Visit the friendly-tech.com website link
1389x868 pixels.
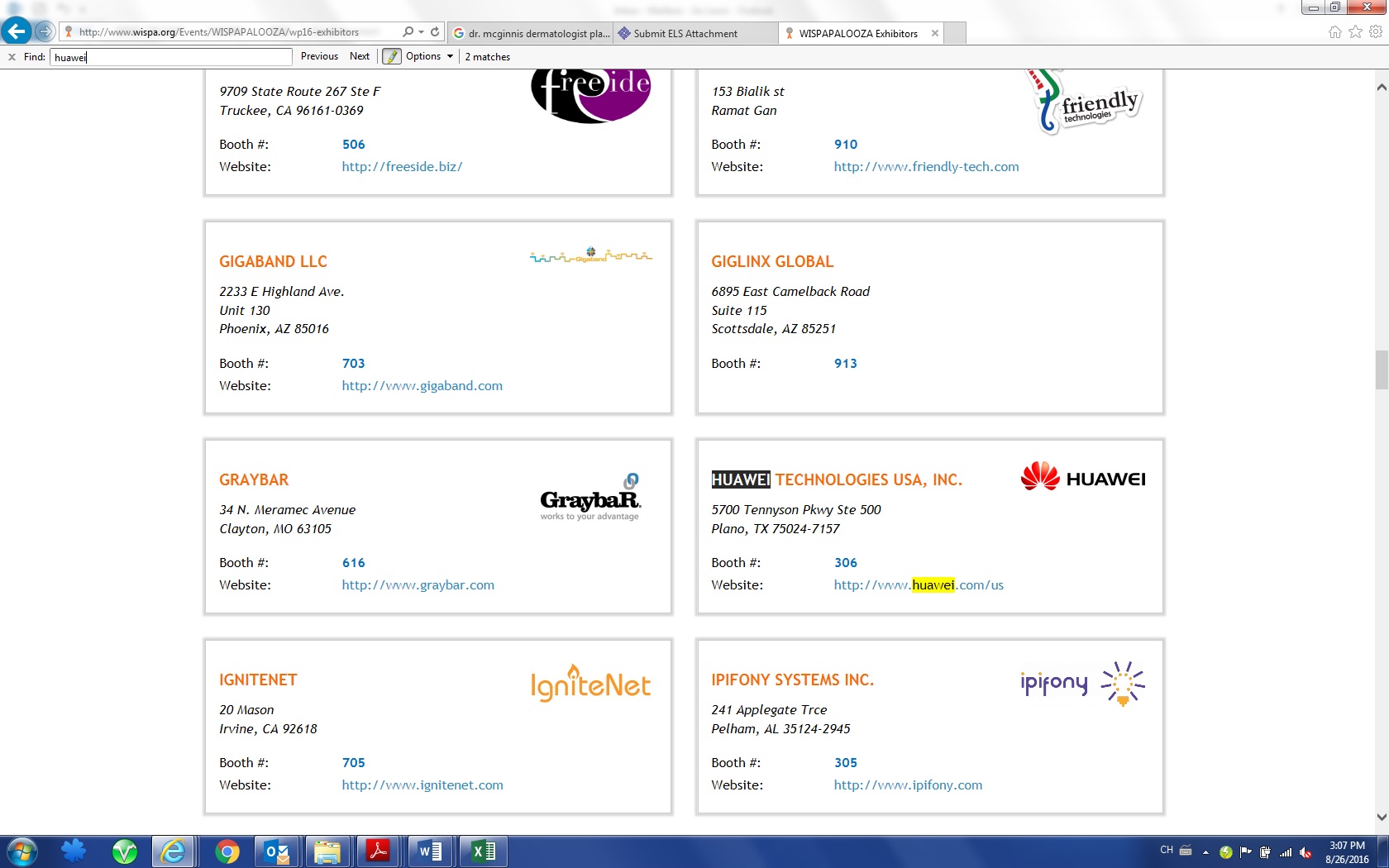coord(926,166)
